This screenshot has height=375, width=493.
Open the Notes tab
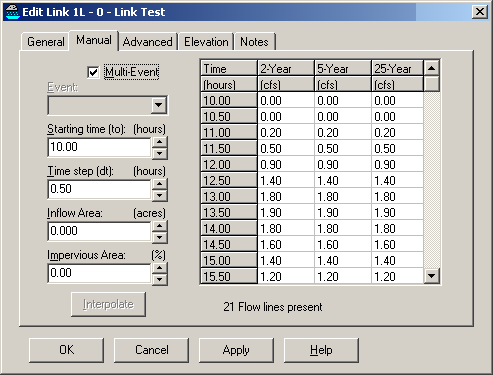[x=254, y=42]
